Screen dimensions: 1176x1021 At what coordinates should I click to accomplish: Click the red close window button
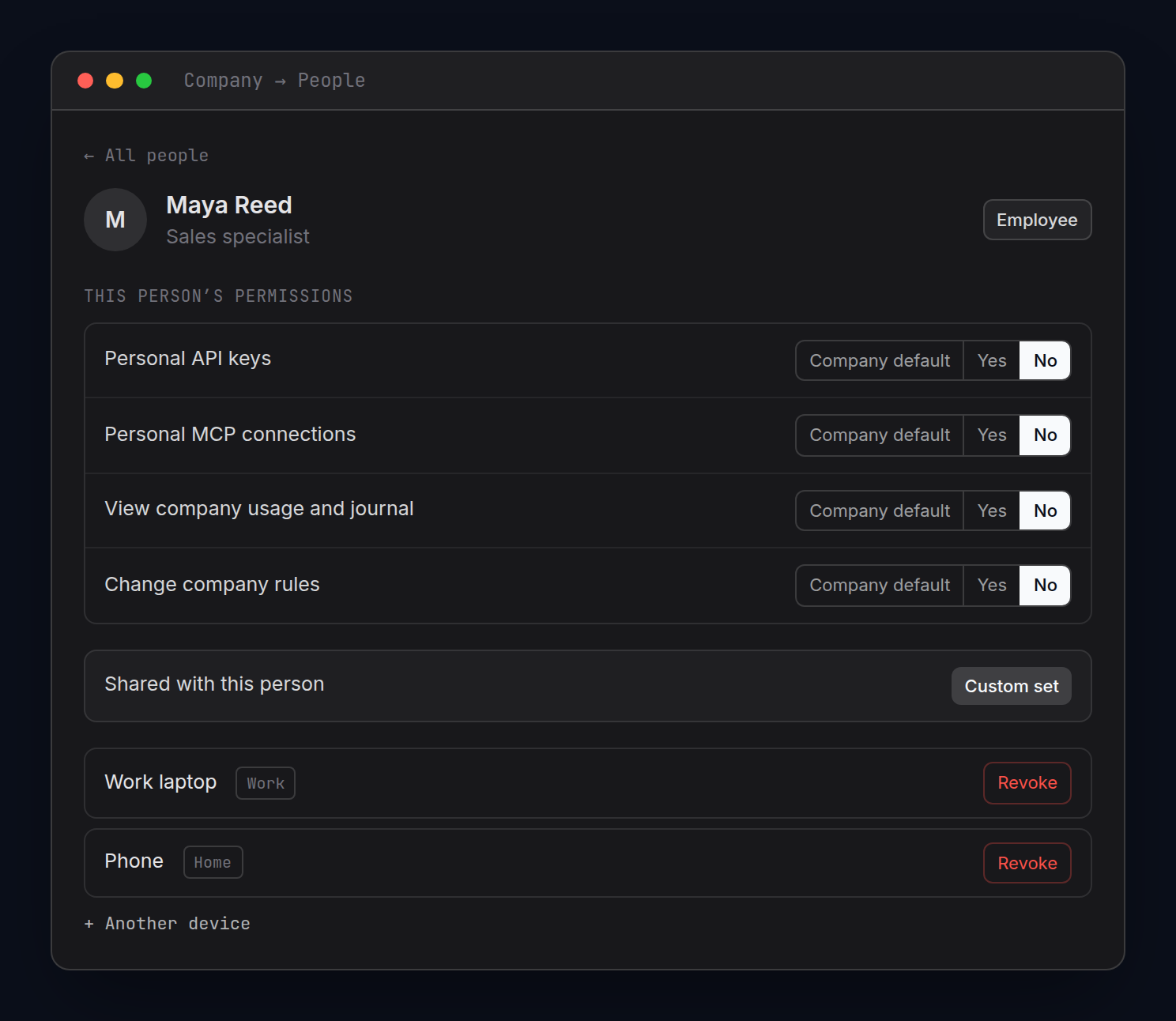coord(85,81)
